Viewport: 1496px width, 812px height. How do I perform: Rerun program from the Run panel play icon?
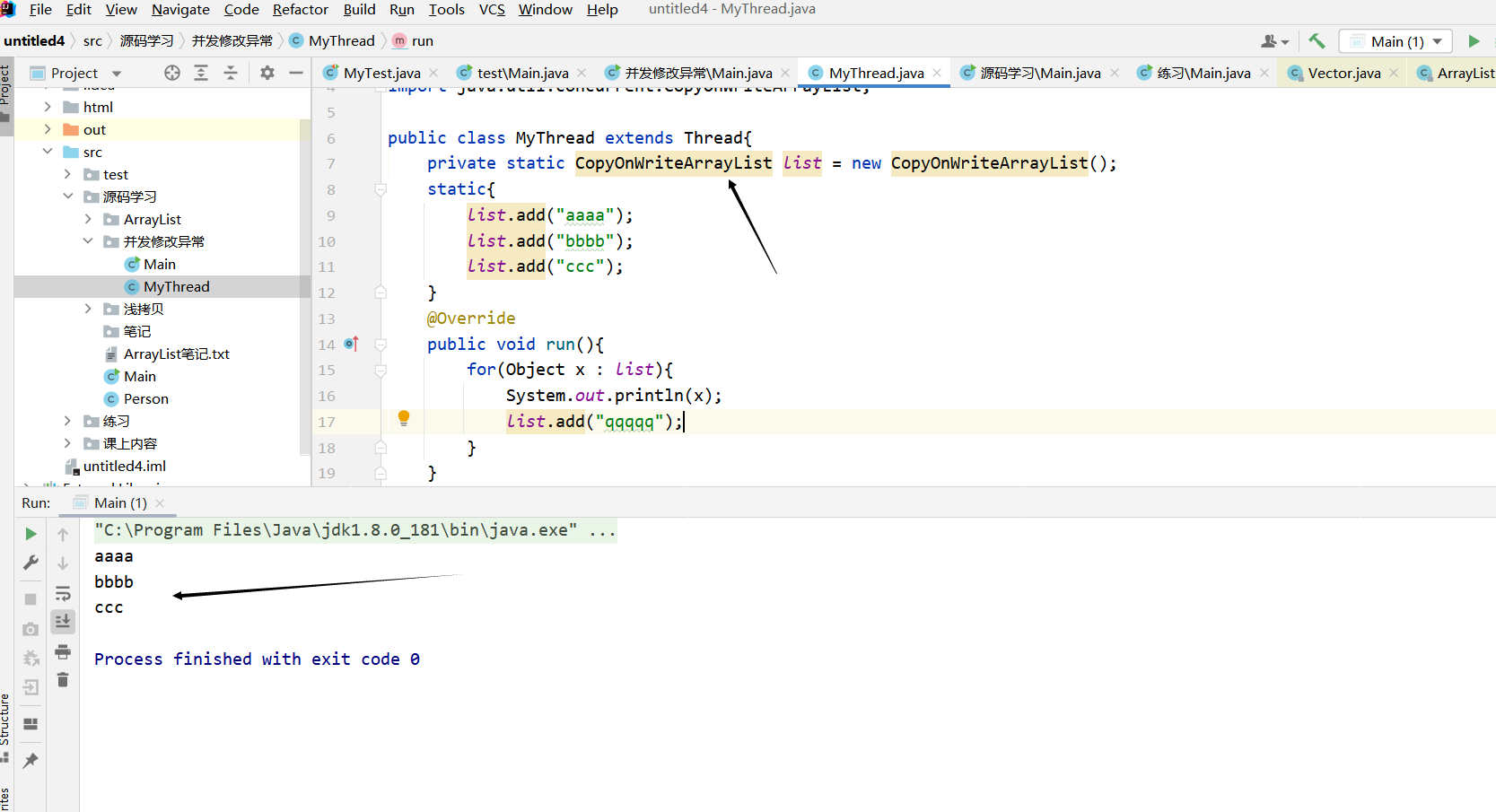point(31,534)
